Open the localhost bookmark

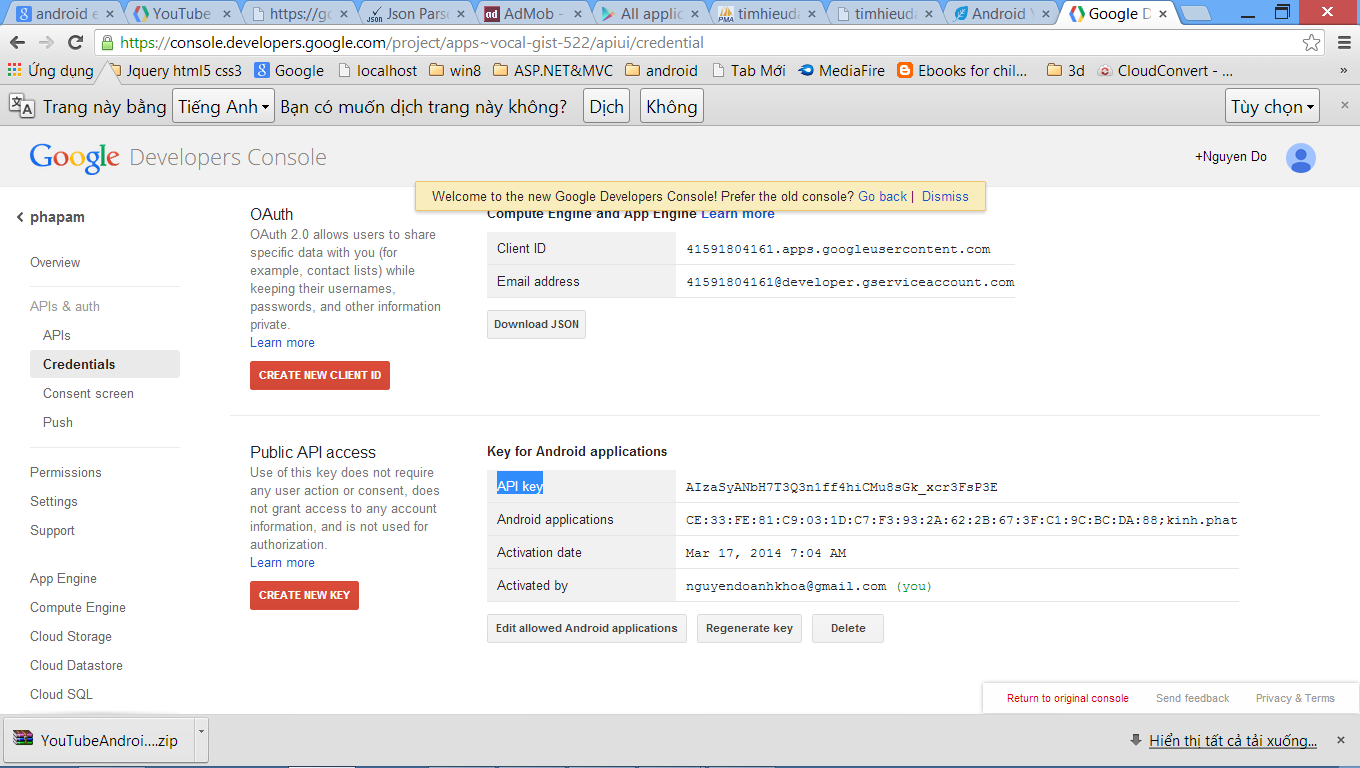(377, 71)
